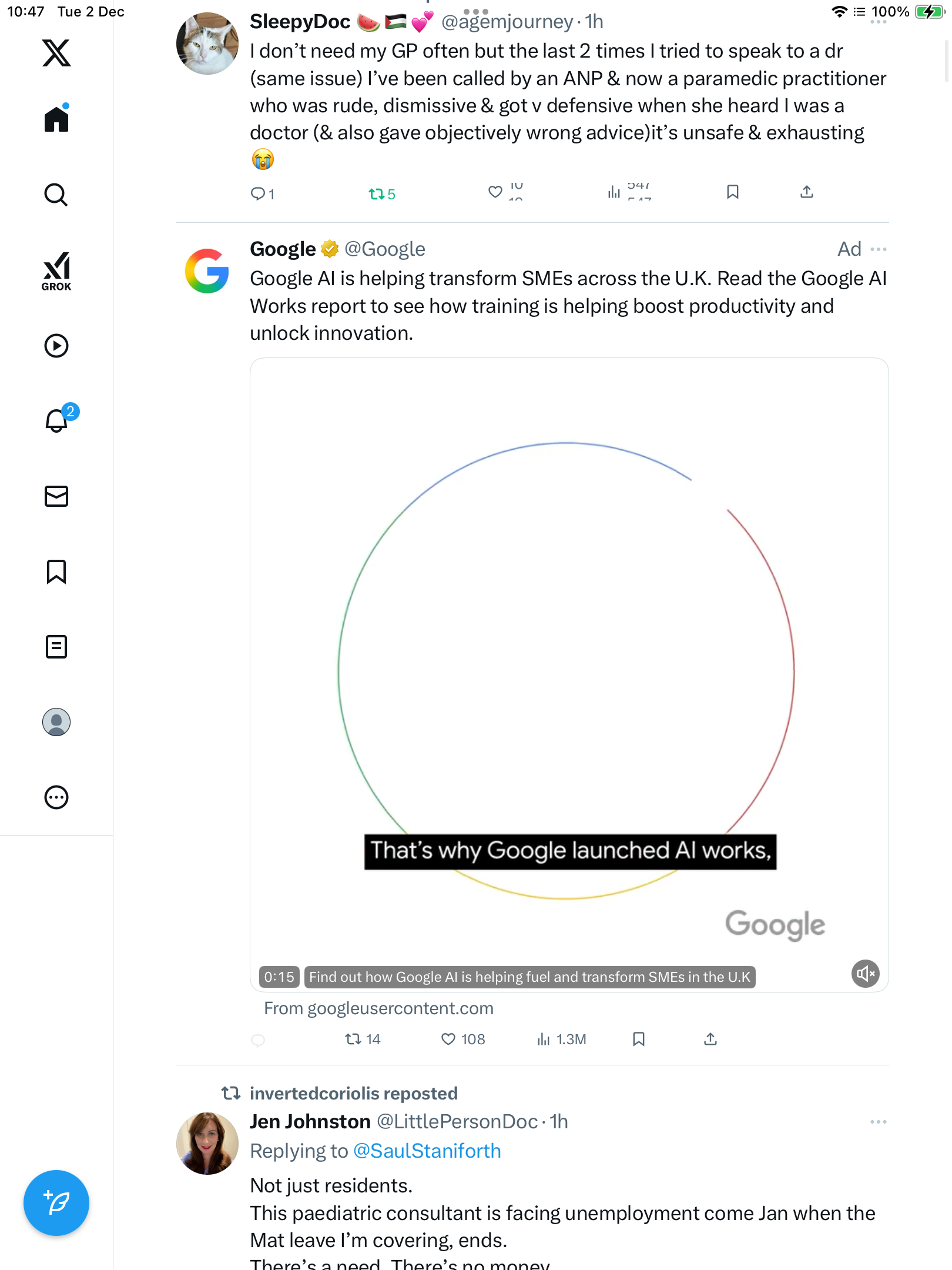The image size is (952, 1270).
Task: Open the Bookmarks sidebar item
Action: [x=56, y=571]
